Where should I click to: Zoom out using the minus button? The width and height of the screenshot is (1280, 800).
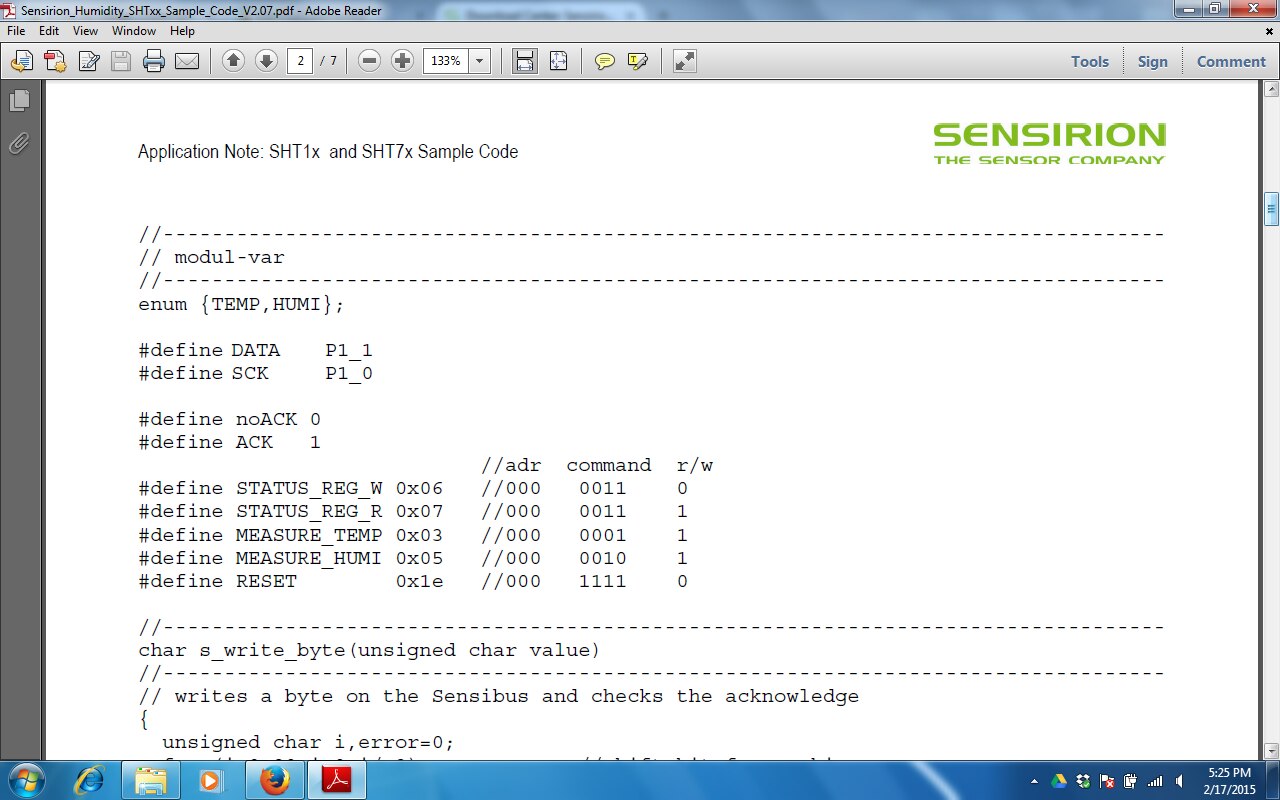coord(369,61)
